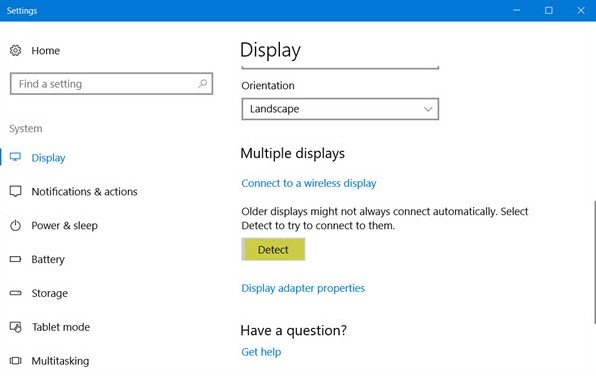The height and width of the screenshot is (376, 596).
Task: Open the Orientation Landscape dropdown
Action: (340, 109)
